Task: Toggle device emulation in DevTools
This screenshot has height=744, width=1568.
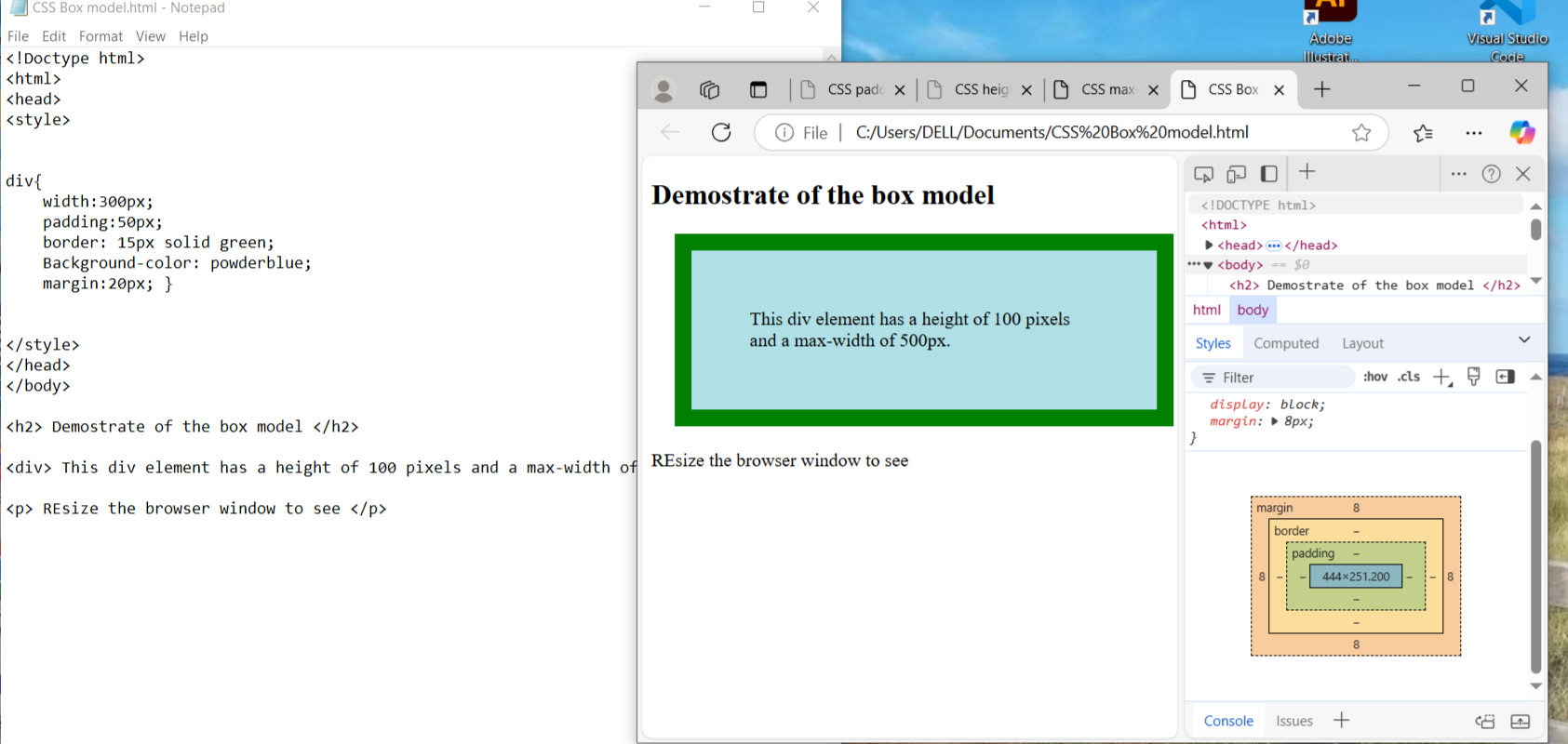Action: [x=1236, y=174]
